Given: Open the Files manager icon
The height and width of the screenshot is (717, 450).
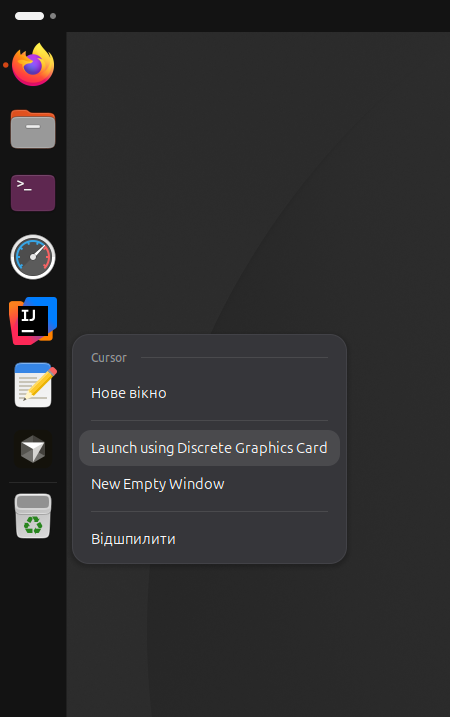Looking at the screenshot, I should pos(33,129).
